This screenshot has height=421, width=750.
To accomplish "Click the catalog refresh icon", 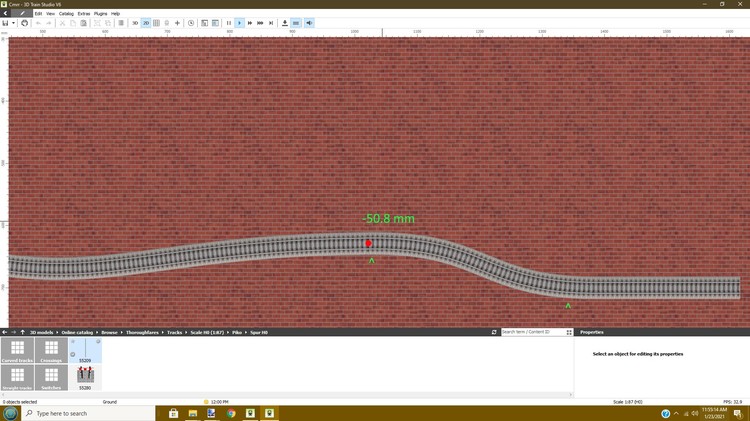I will 494,332.
